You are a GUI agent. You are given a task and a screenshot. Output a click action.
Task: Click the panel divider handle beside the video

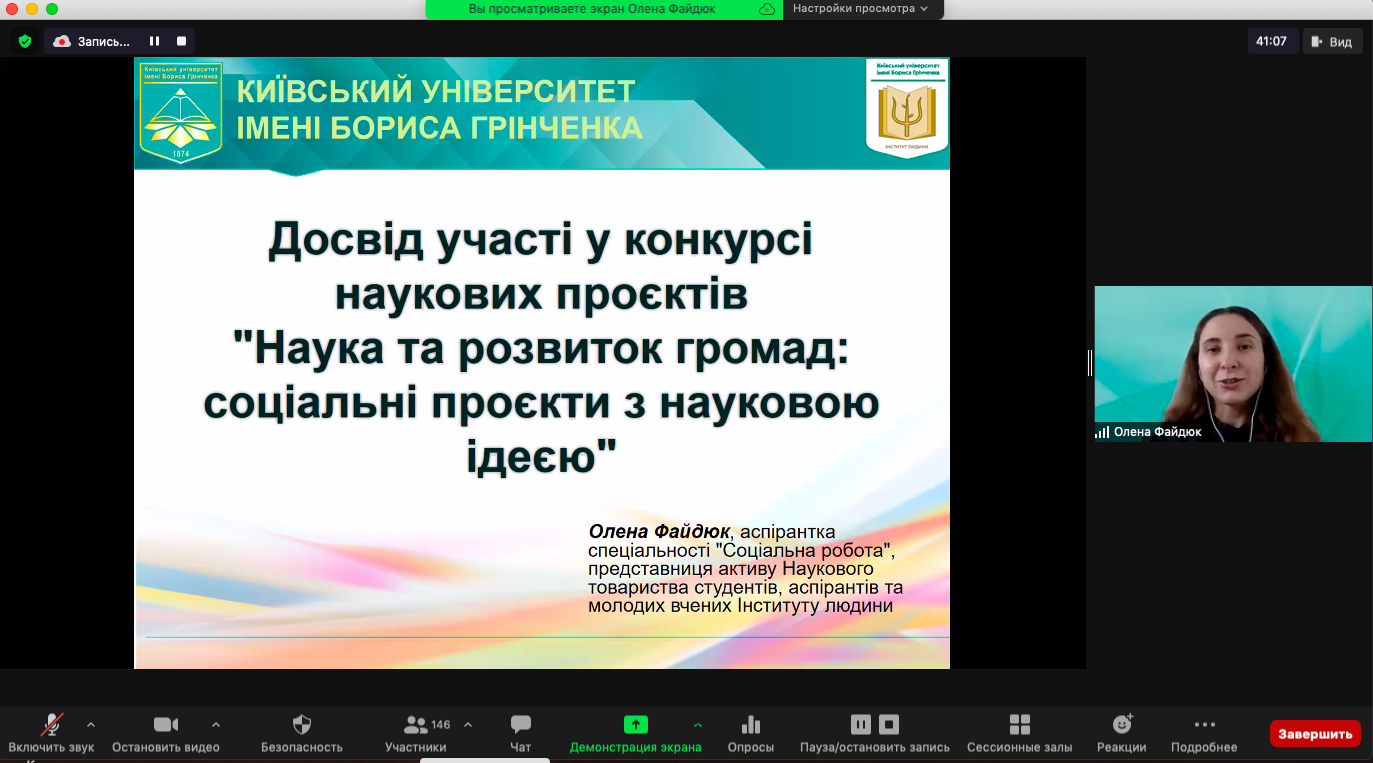(x=1089, y=363)
